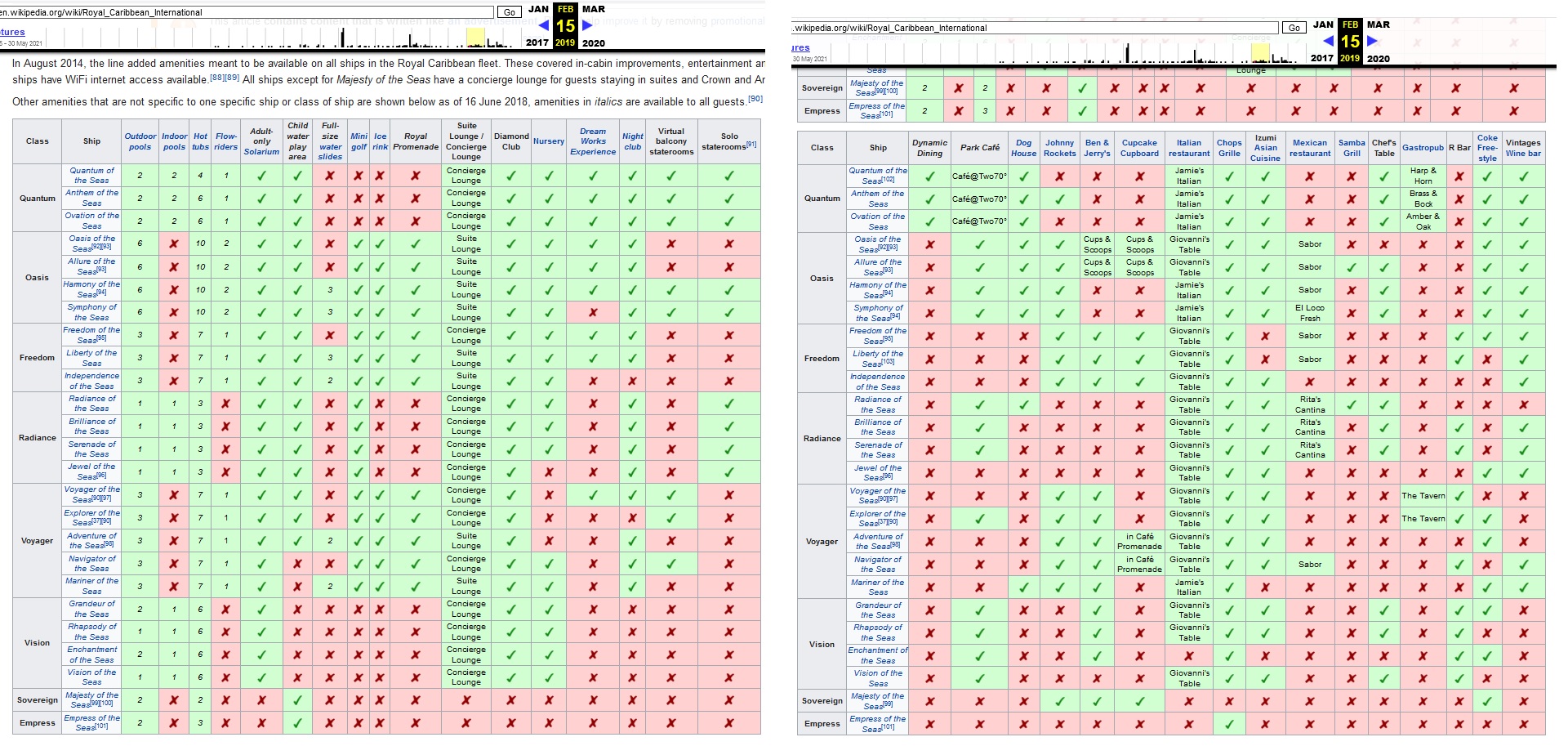Select JAN month in the left Wayback calendar
Viewport: 1568px width, 755px height.
pos(538,9)
